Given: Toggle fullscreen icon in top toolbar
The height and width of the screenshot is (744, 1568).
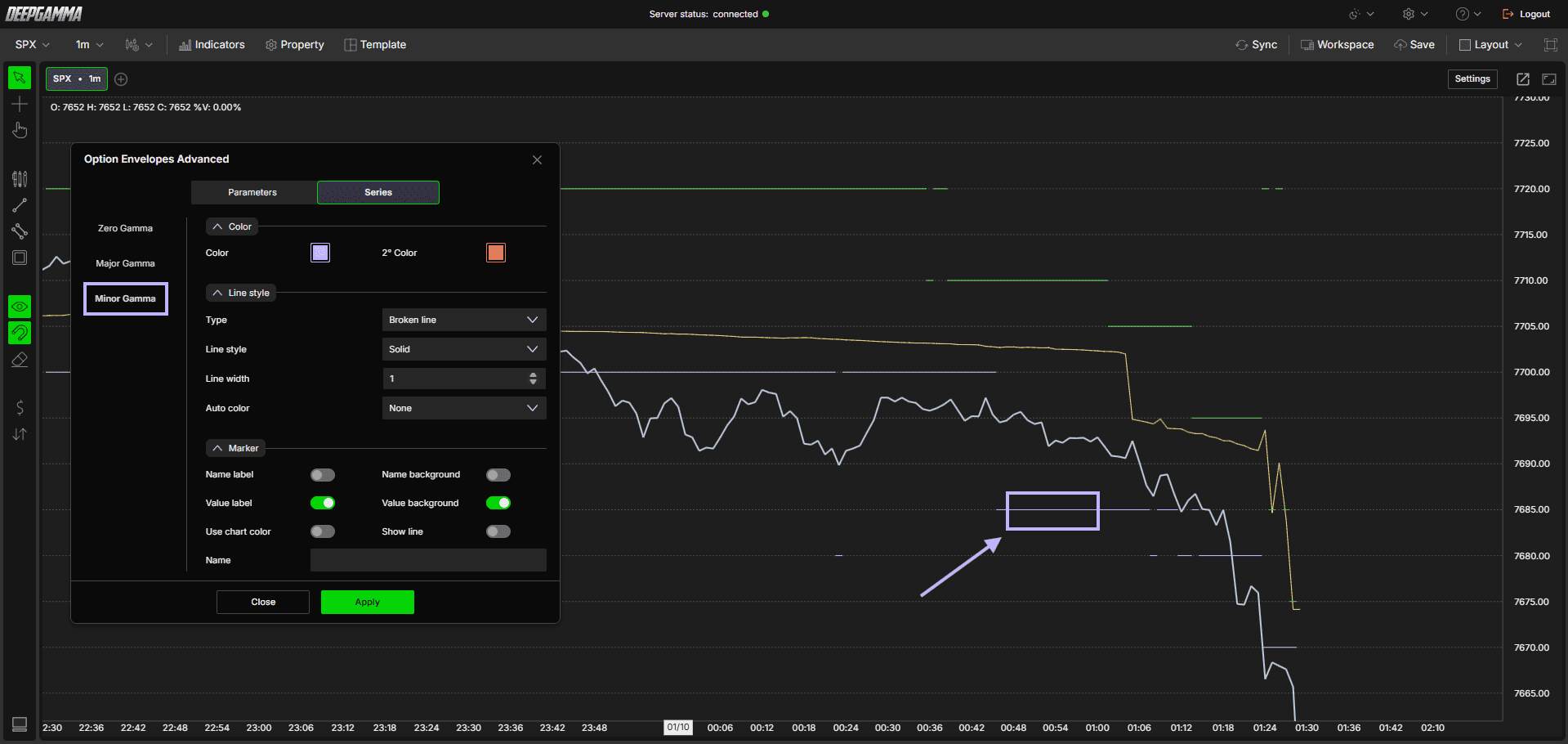Looking at the screenshot, I should 1550,45.
